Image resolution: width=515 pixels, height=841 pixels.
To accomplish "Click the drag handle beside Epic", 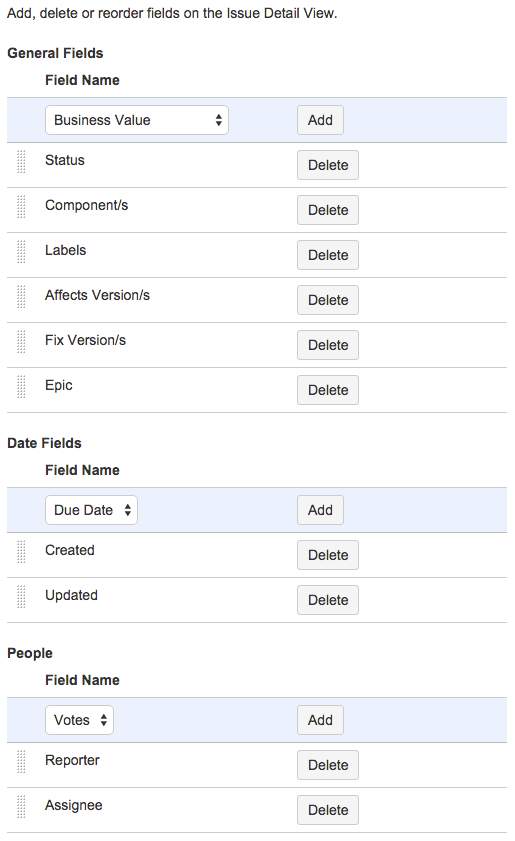I will coord(21,387).
